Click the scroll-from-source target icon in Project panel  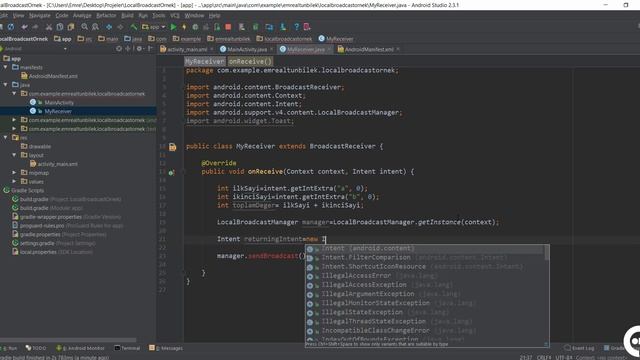pos(119,49)
